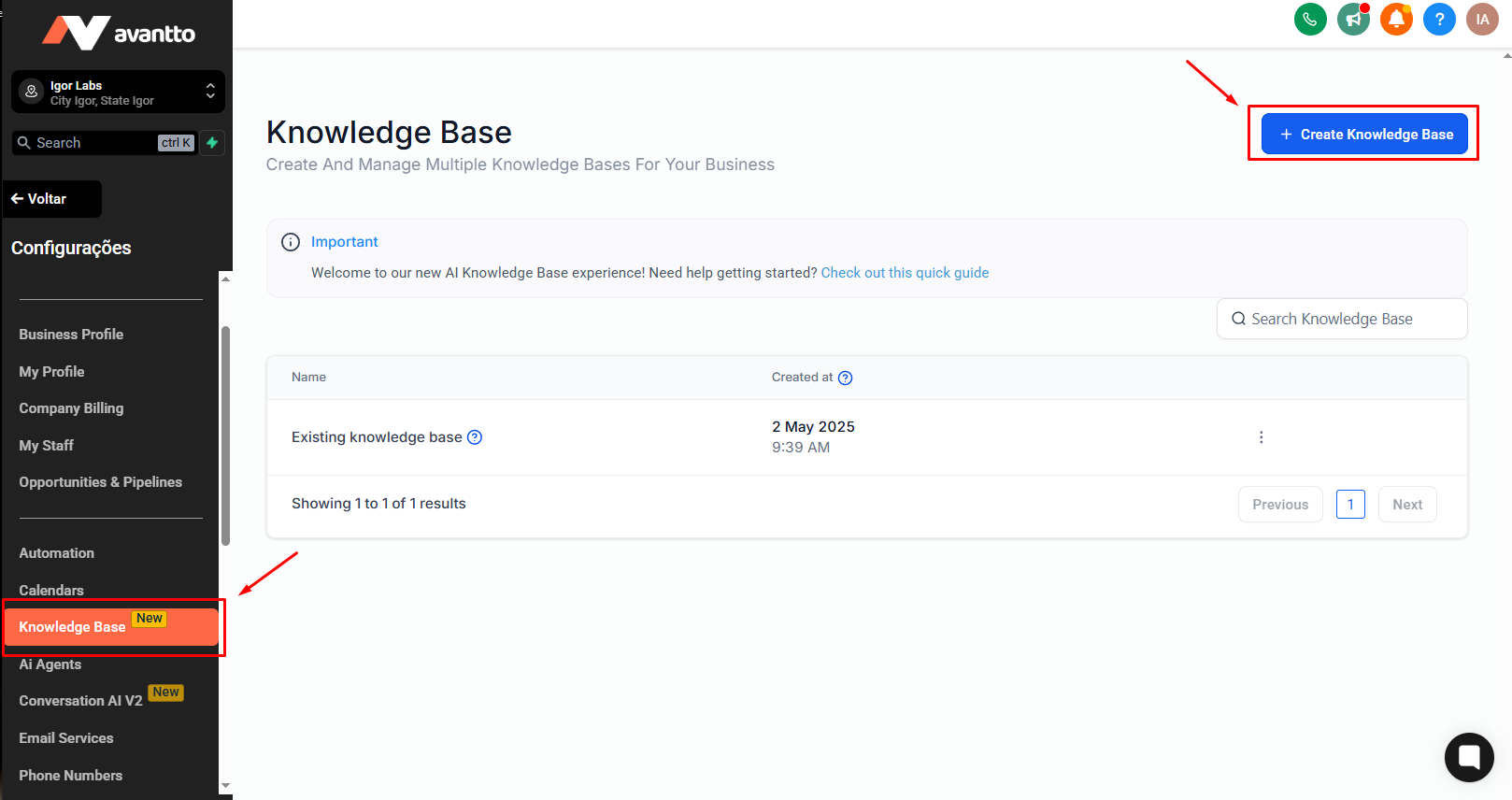Click the sidebar scroll down arrow
1512x800 pixels.
pyautogui.click(x=225, y=786)
